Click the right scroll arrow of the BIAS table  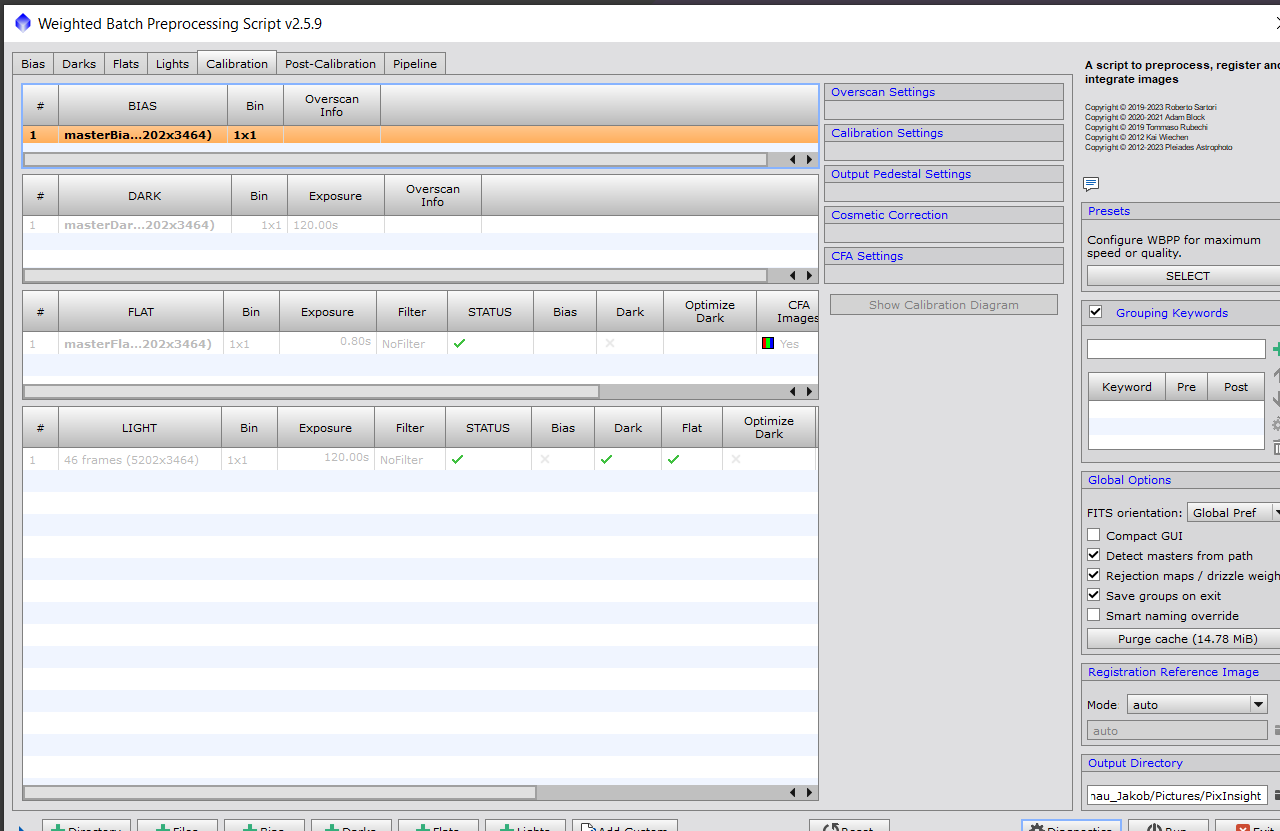pos(809,159)
